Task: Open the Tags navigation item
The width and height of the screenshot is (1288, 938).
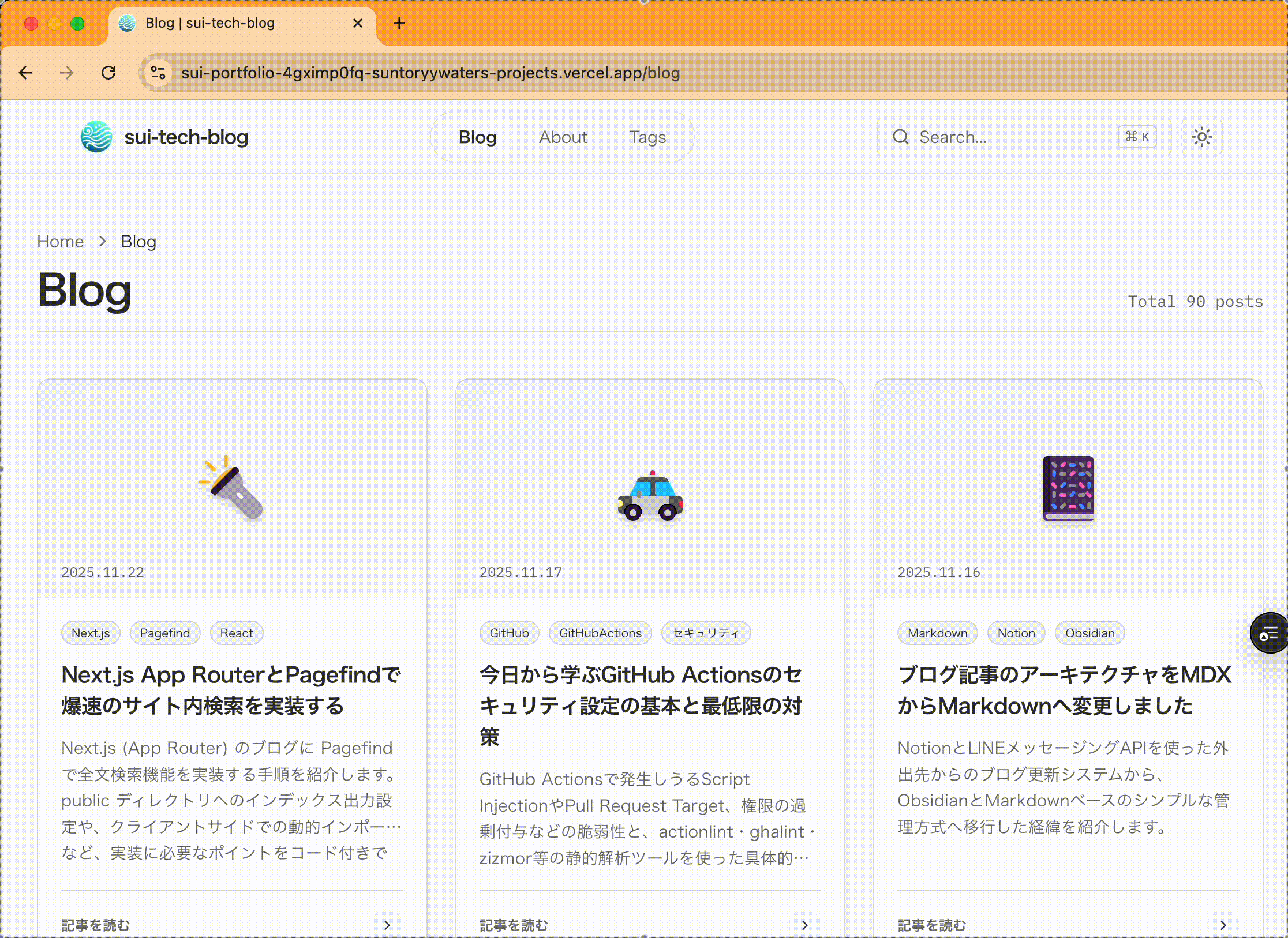Action: 647,137
